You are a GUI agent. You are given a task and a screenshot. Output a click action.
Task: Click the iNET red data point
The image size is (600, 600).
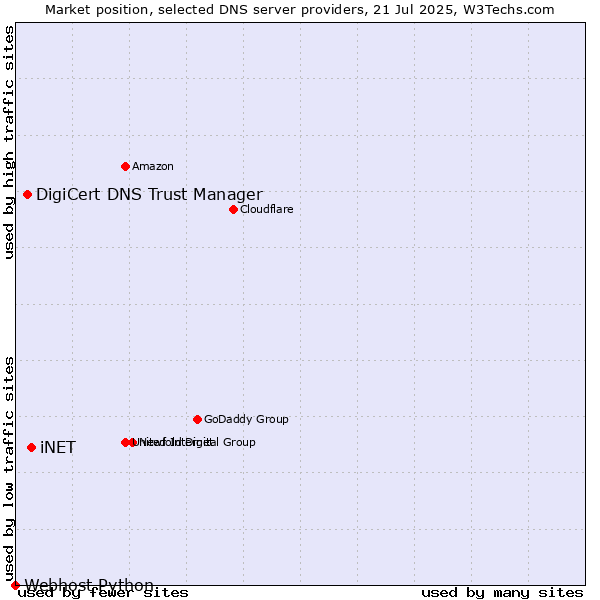31,447
